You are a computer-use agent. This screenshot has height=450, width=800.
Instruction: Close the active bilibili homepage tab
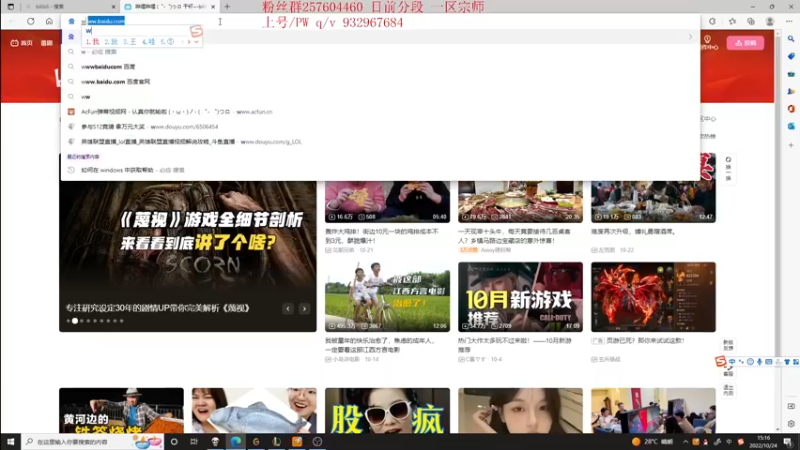(213, 7)
